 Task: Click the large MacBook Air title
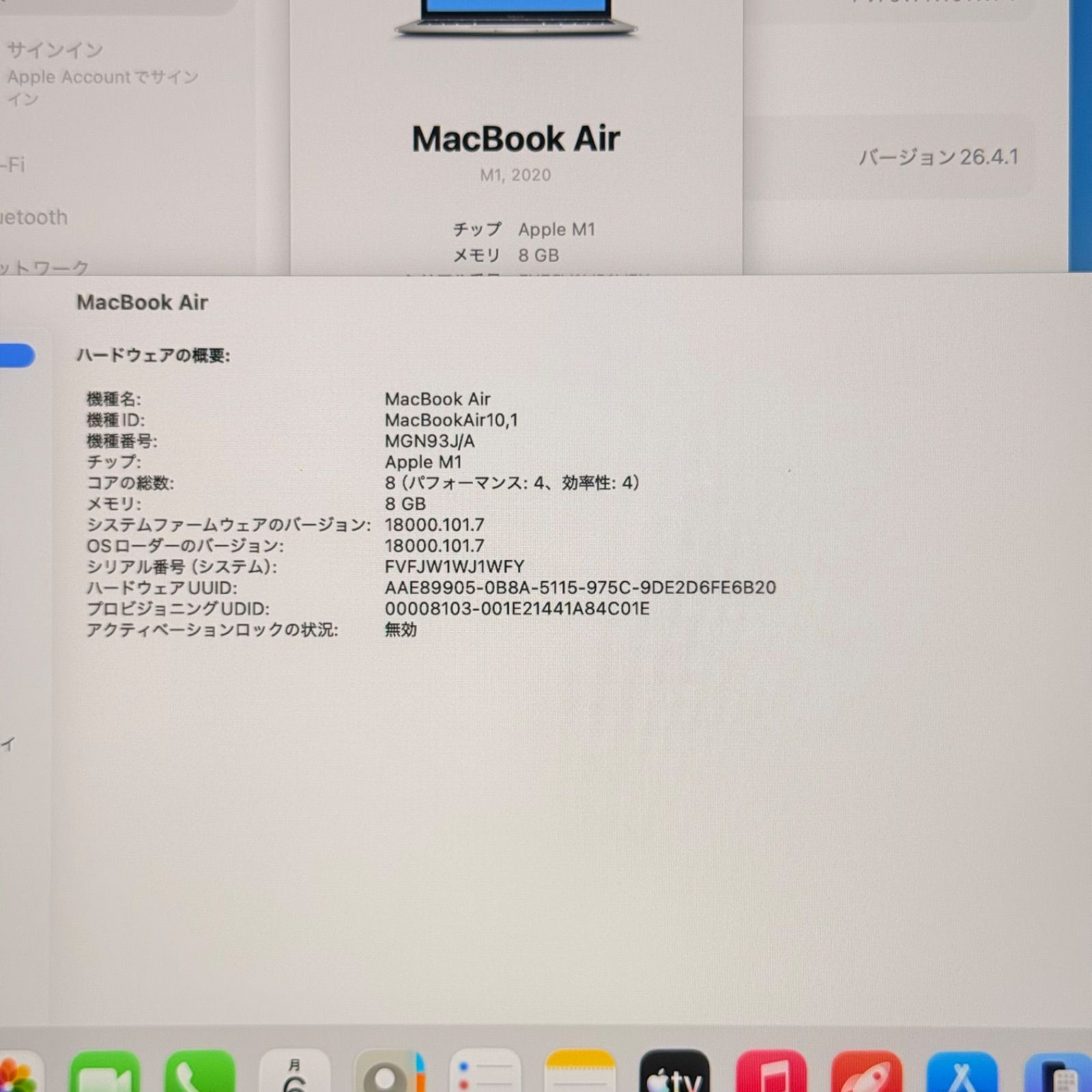[516, 139]
